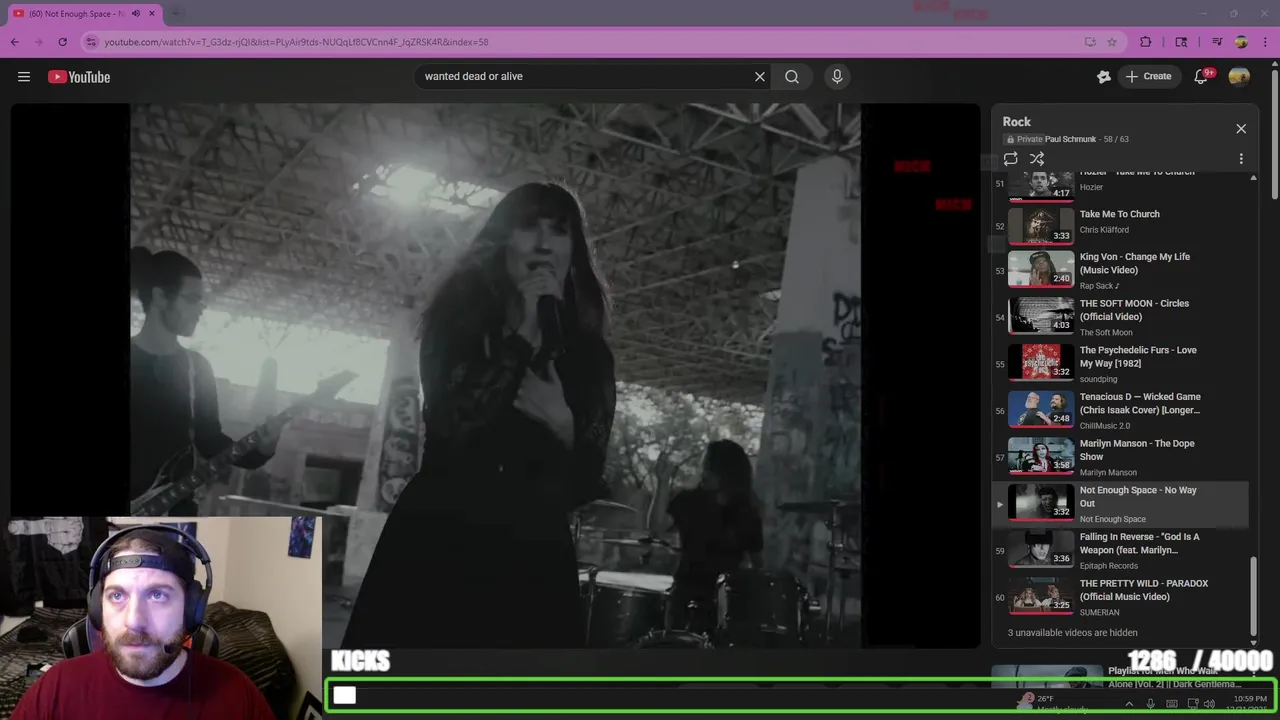Open the Chrome three-dot menu

[1265, 42]
